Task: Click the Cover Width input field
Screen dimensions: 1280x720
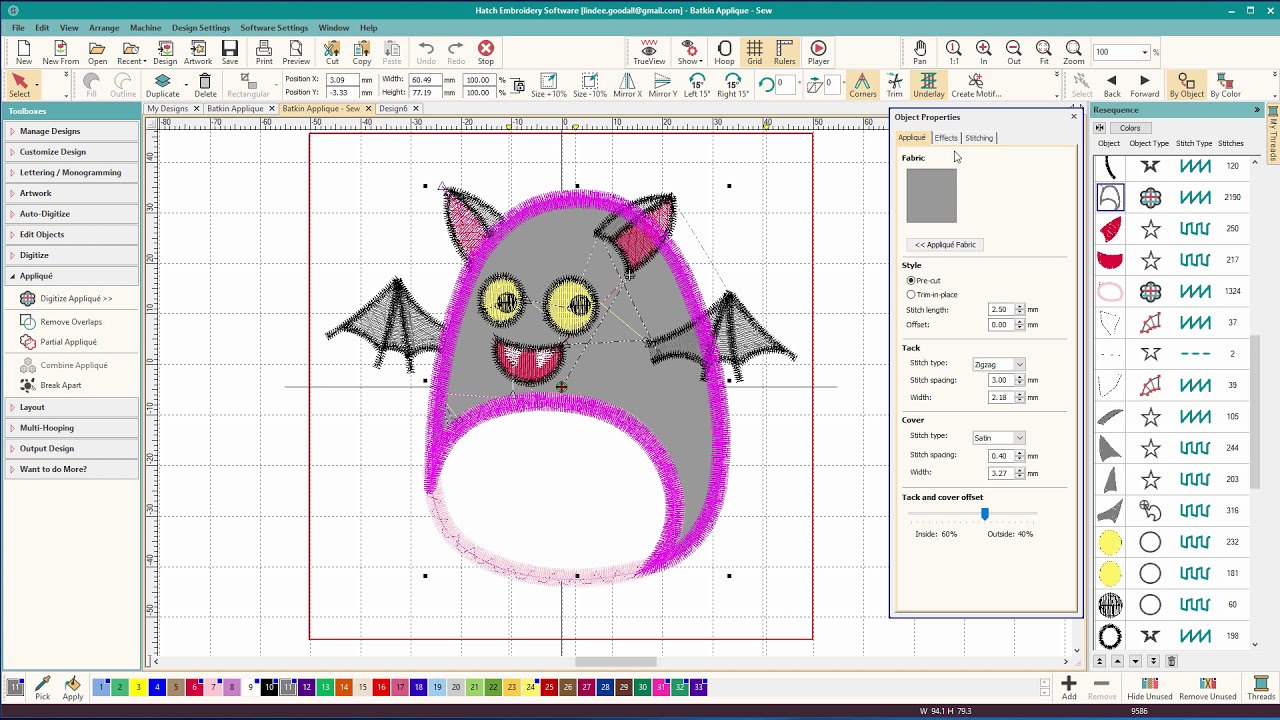Action: pos(1001,473)
